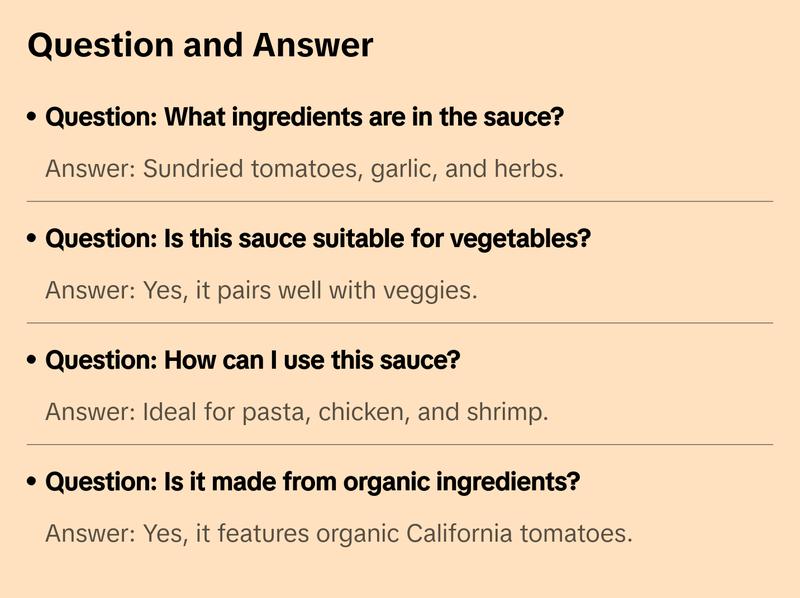Click the answer about organic California tomatoes
Screen dimensions: 800x598
(338, 534)
